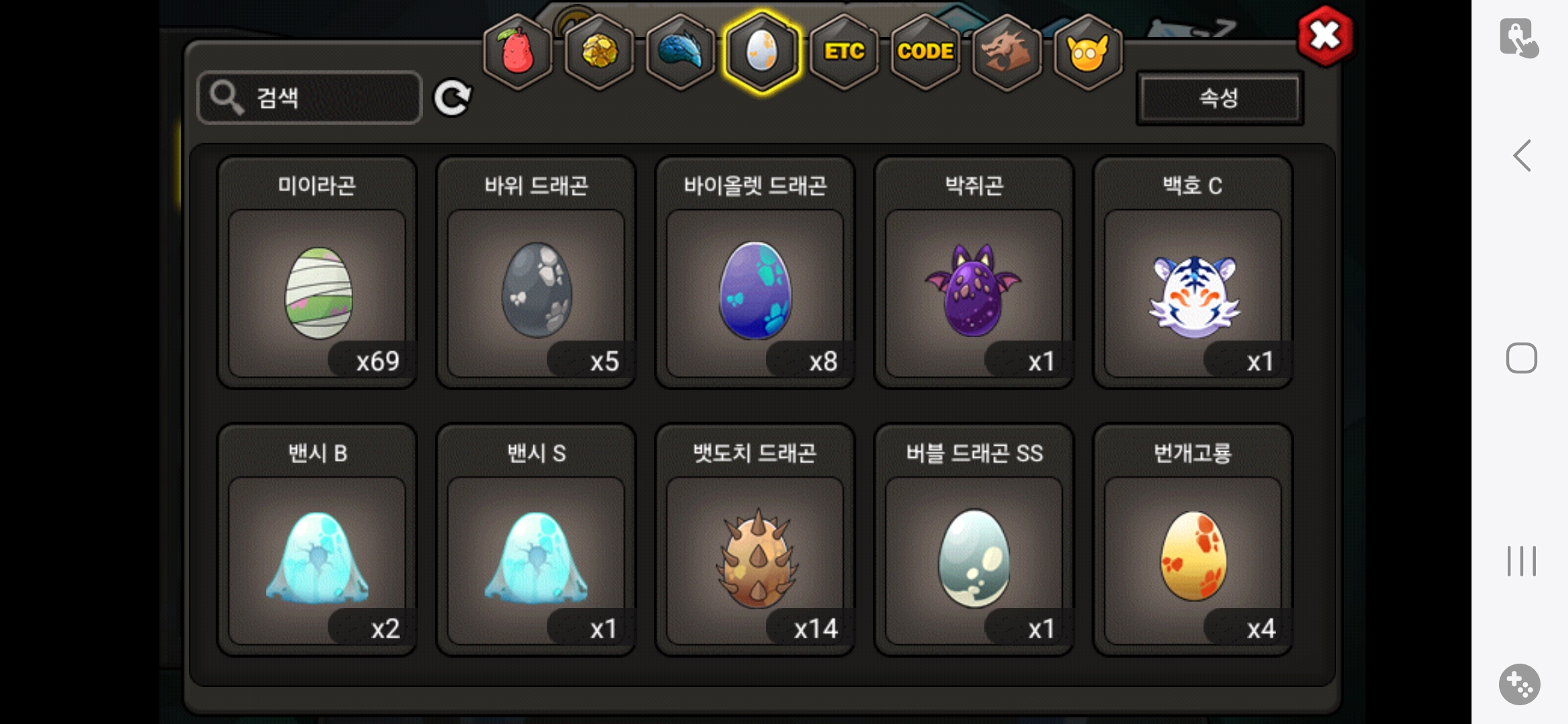Pick the 뱃도치 드래곤 spiky egg

[755, 540]
